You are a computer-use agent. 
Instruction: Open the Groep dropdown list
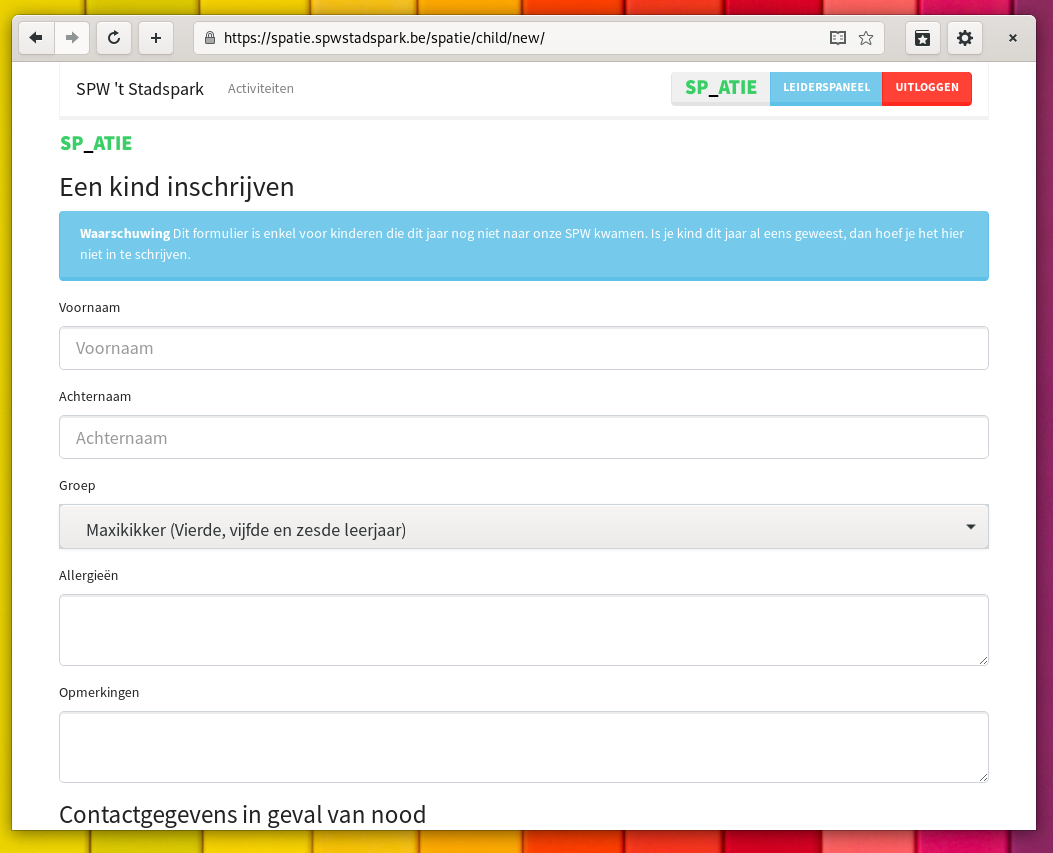500,528
